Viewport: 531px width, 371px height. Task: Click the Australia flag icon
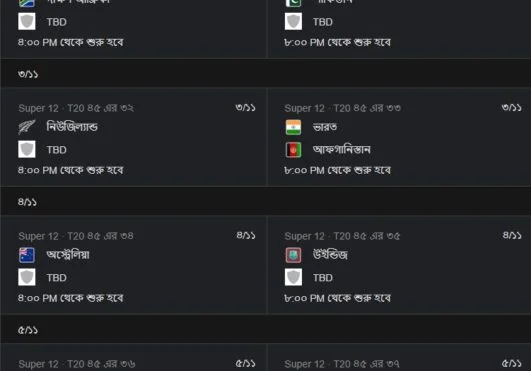[x=27, y=255]
